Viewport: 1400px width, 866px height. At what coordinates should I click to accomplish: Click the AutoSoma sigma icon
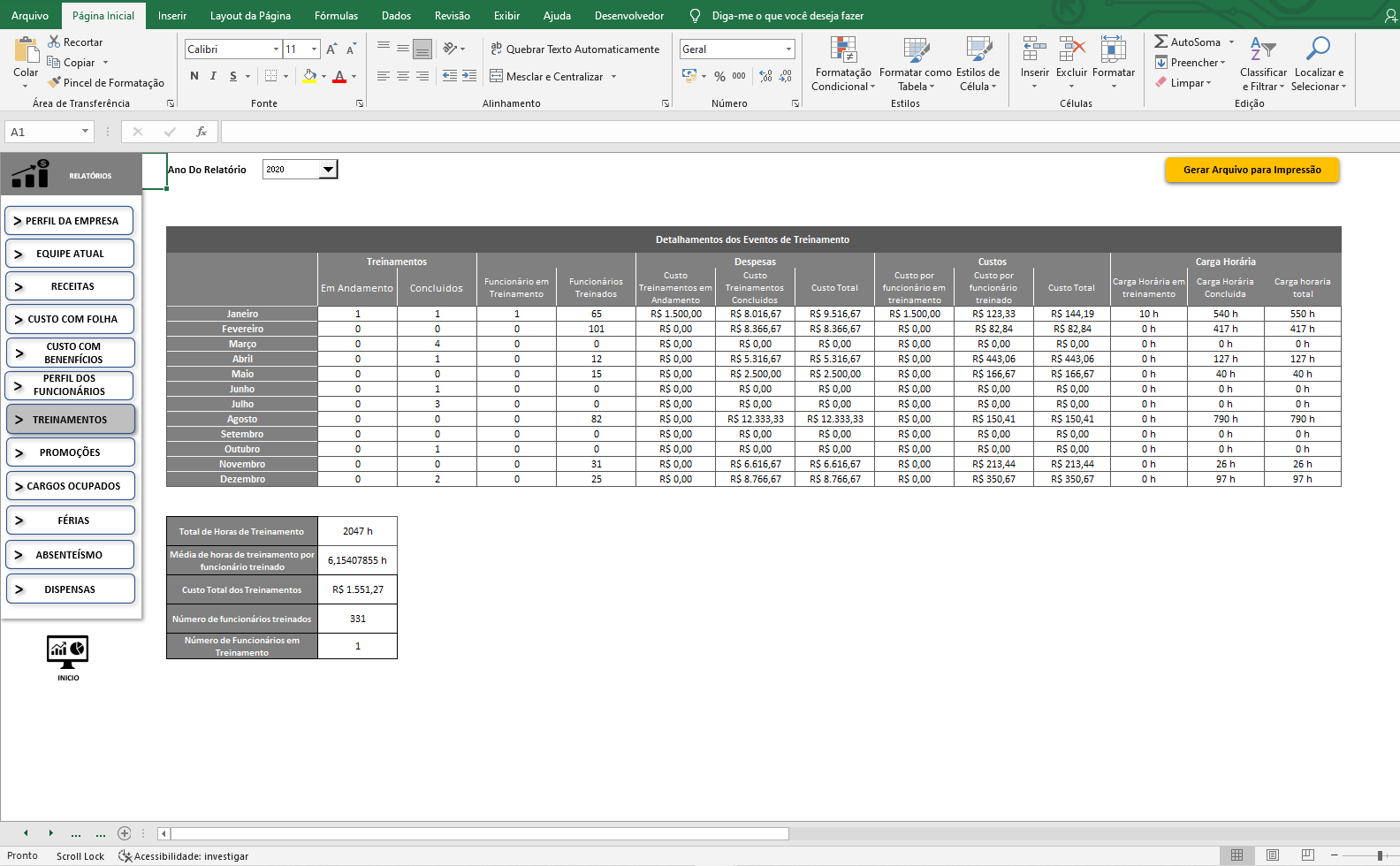coord(1160,42)
